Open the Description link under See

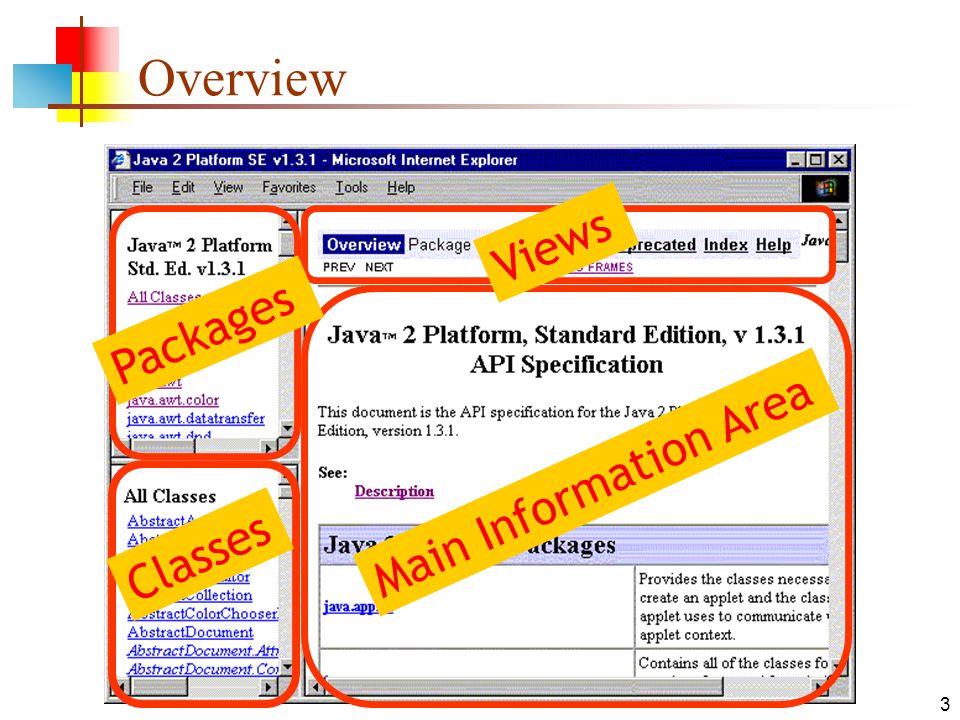[394, 492]
